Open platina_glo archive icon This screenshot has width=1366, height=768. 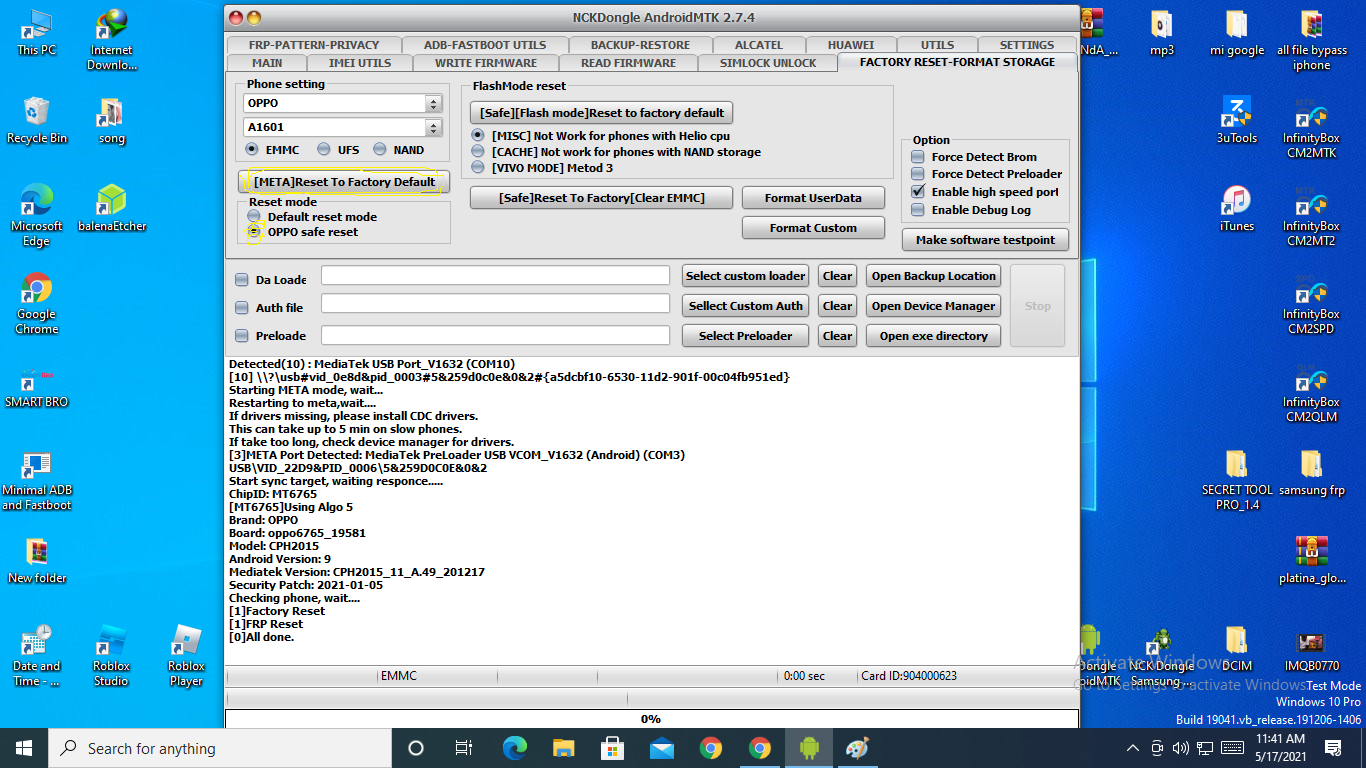(x=1311, y=561)
